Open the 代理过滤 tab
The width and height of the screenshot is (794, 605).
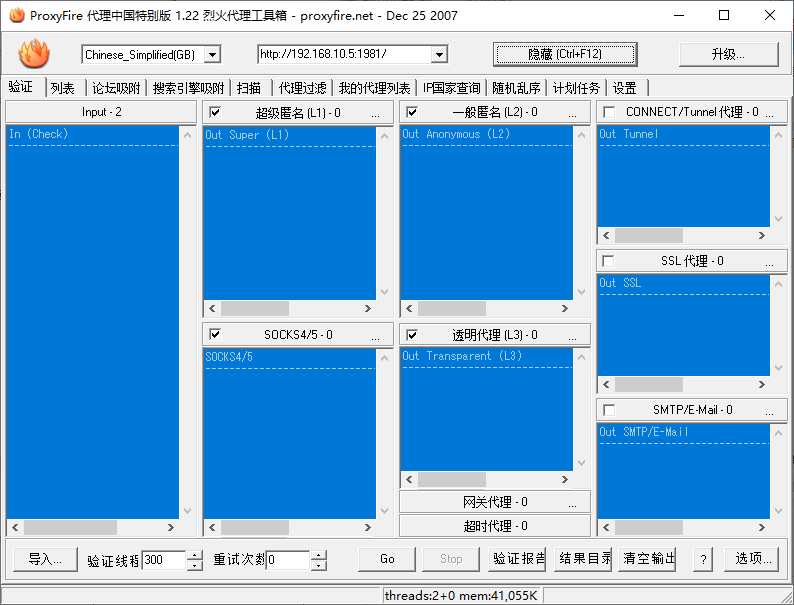pos(302,88)
